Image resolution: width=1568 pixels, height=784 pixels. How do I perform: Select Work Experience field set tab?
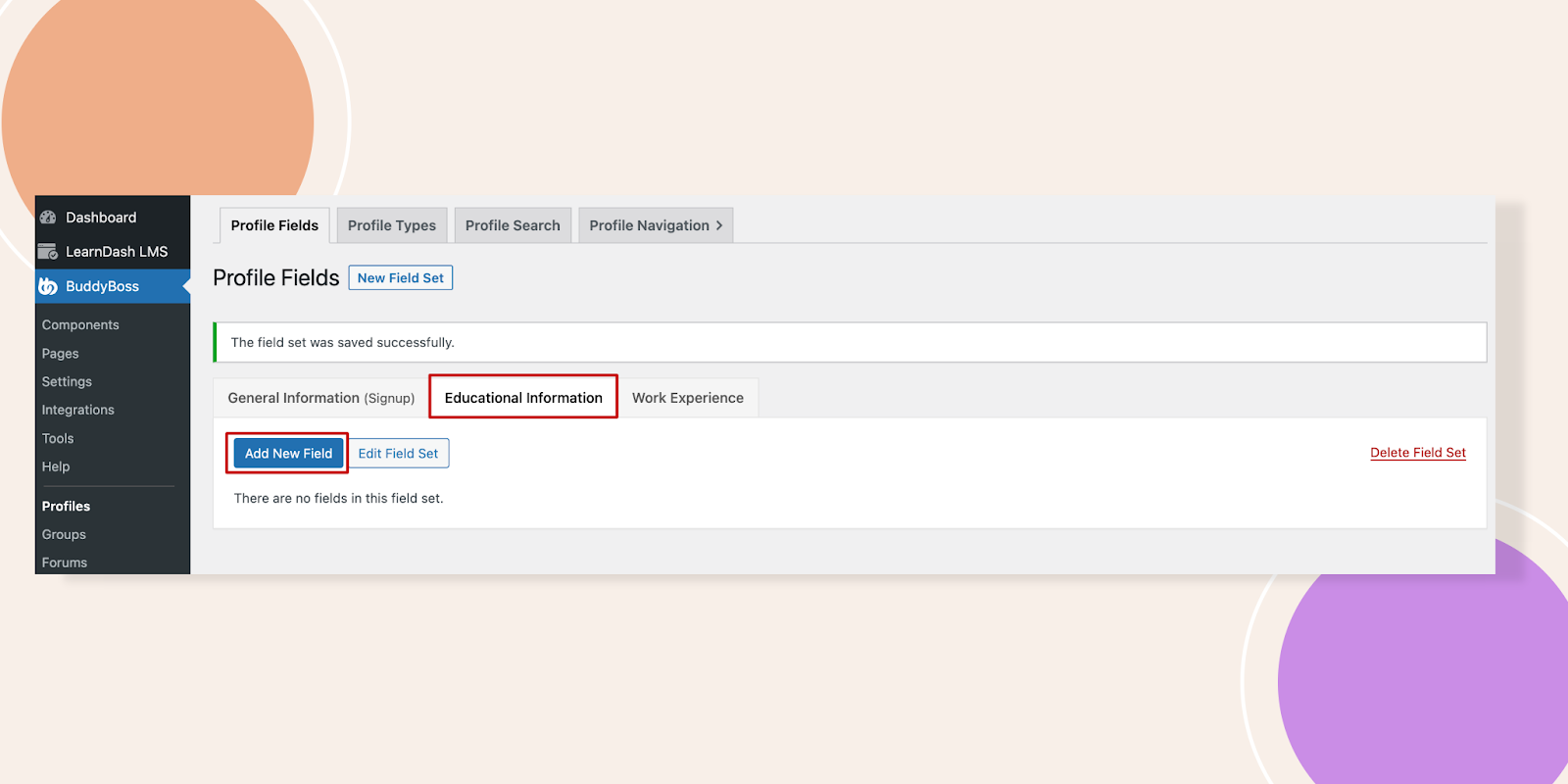coord(688,398)
